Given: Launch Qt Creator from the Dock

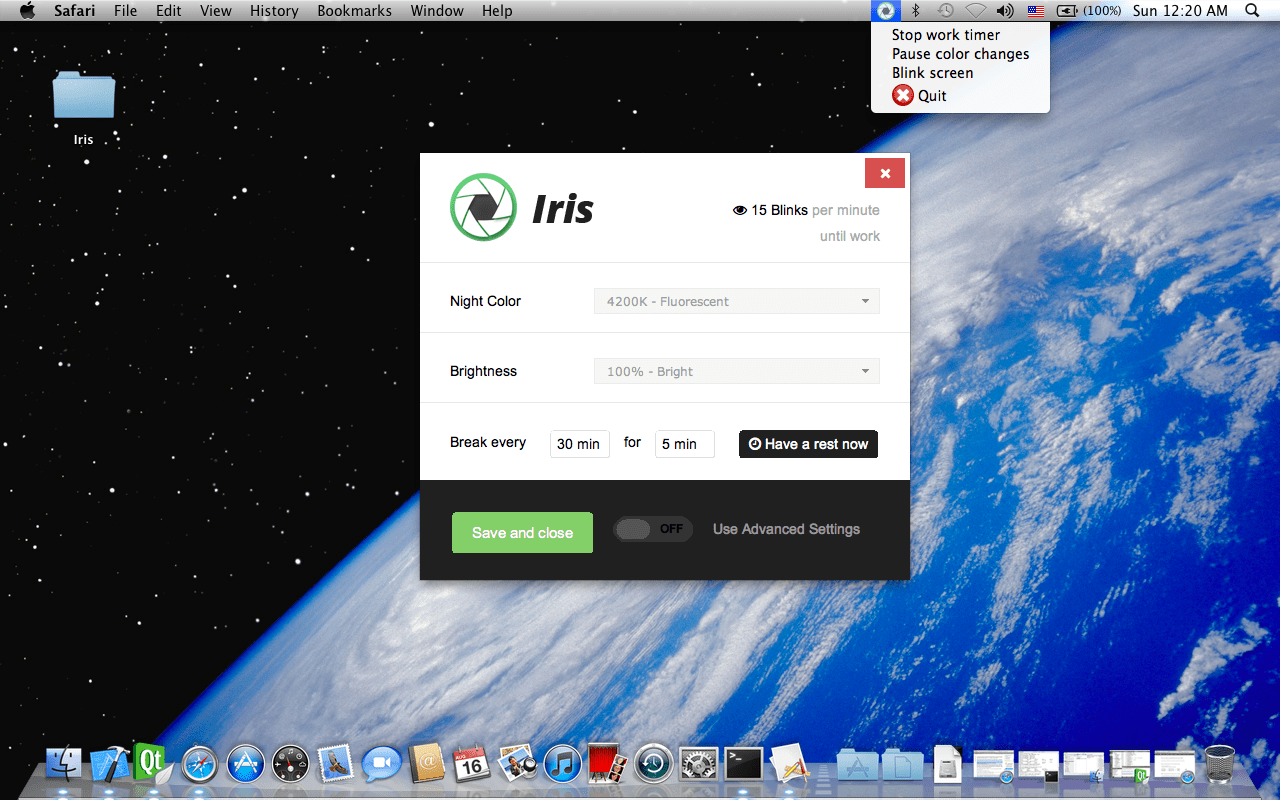Looking at the screenshot, I should point(152,763).
